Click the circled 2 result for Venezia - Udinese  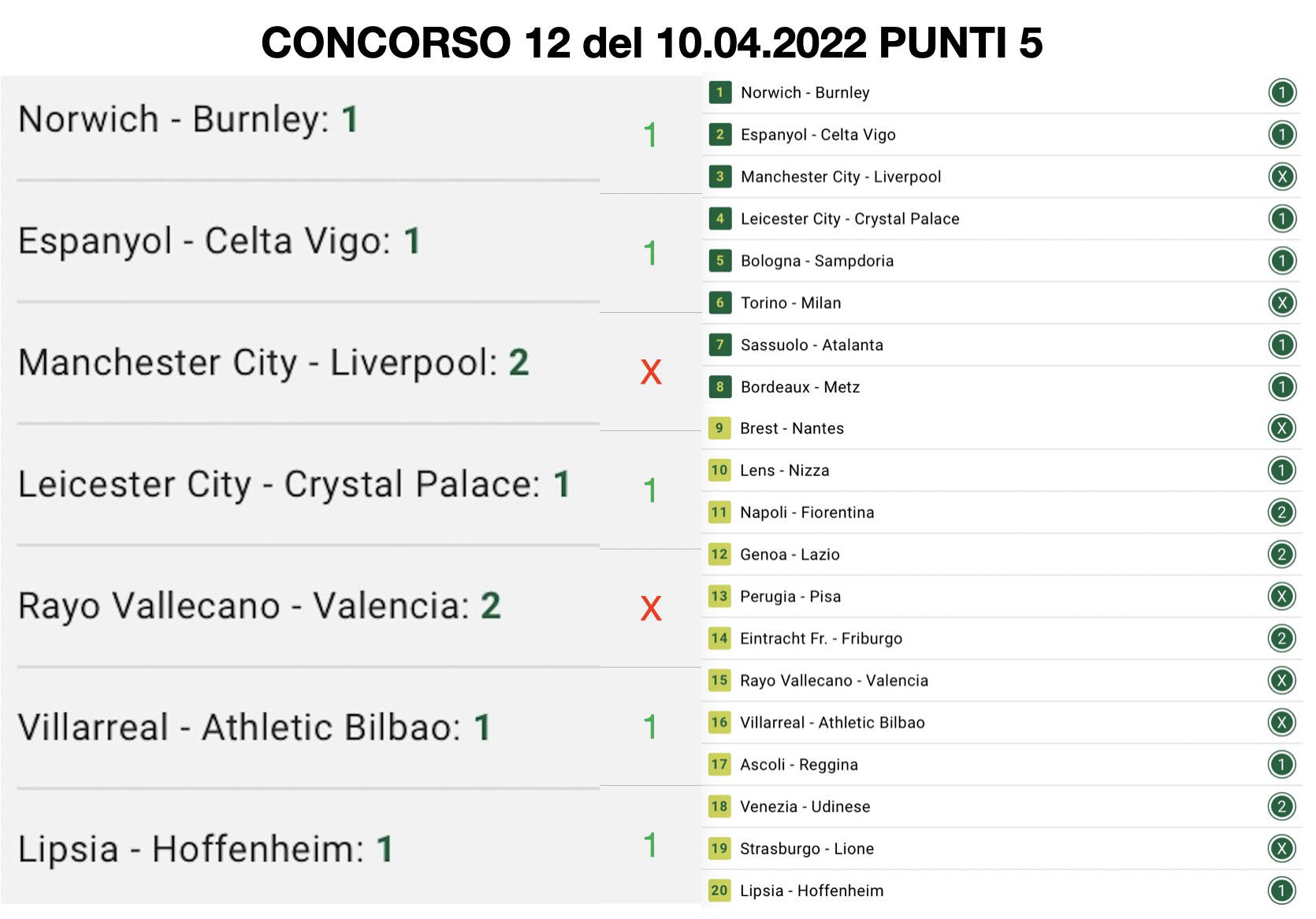(1281, 806)
